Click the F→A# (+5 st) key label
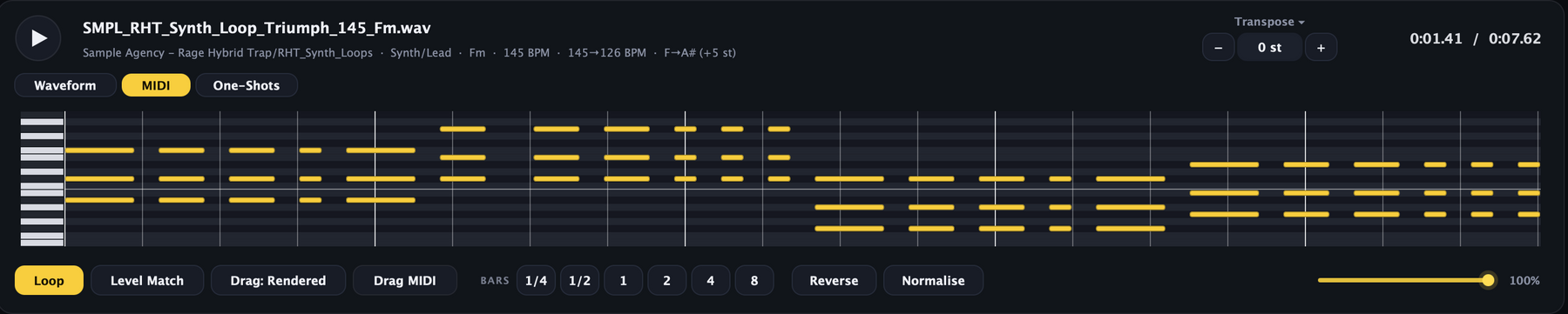The height and width of the screenshot is (314, 1568). (700, 53)
